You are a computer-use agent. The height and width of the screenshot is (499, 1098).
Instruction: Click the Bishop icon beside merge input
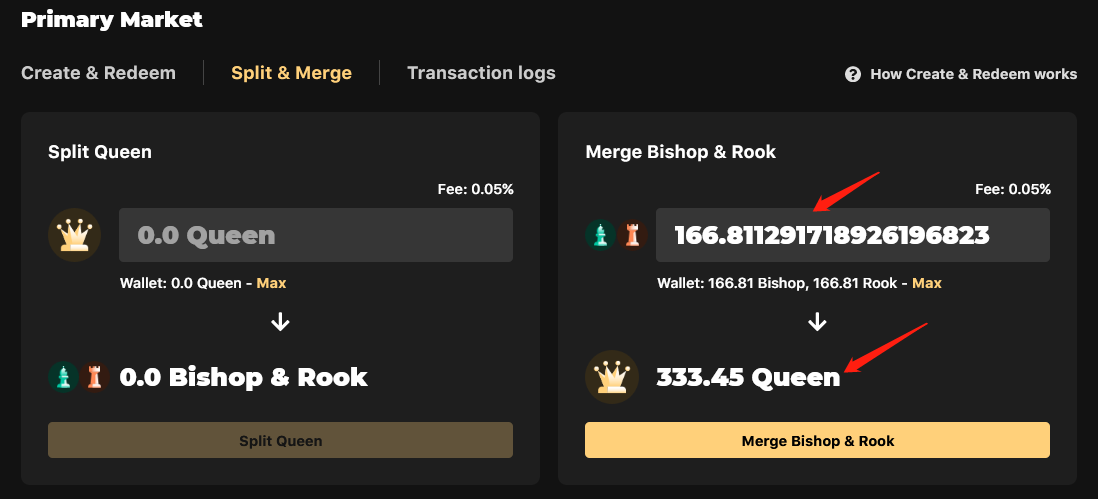pyautogui.click(x=601, y=235)
